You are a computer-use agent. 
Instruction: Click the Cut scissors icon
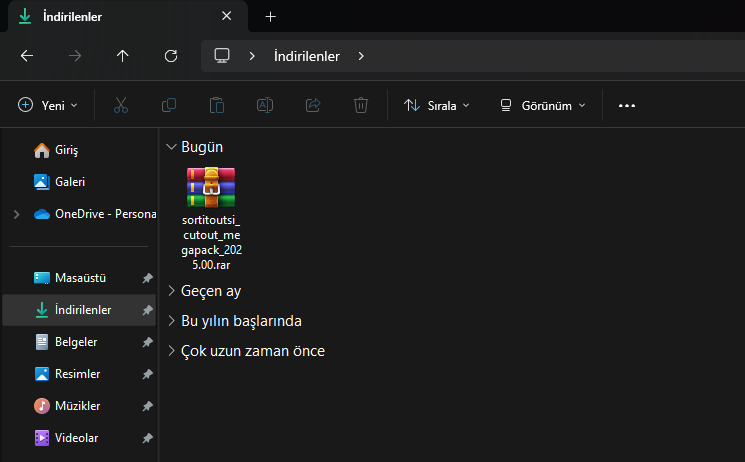coord(121,105)
